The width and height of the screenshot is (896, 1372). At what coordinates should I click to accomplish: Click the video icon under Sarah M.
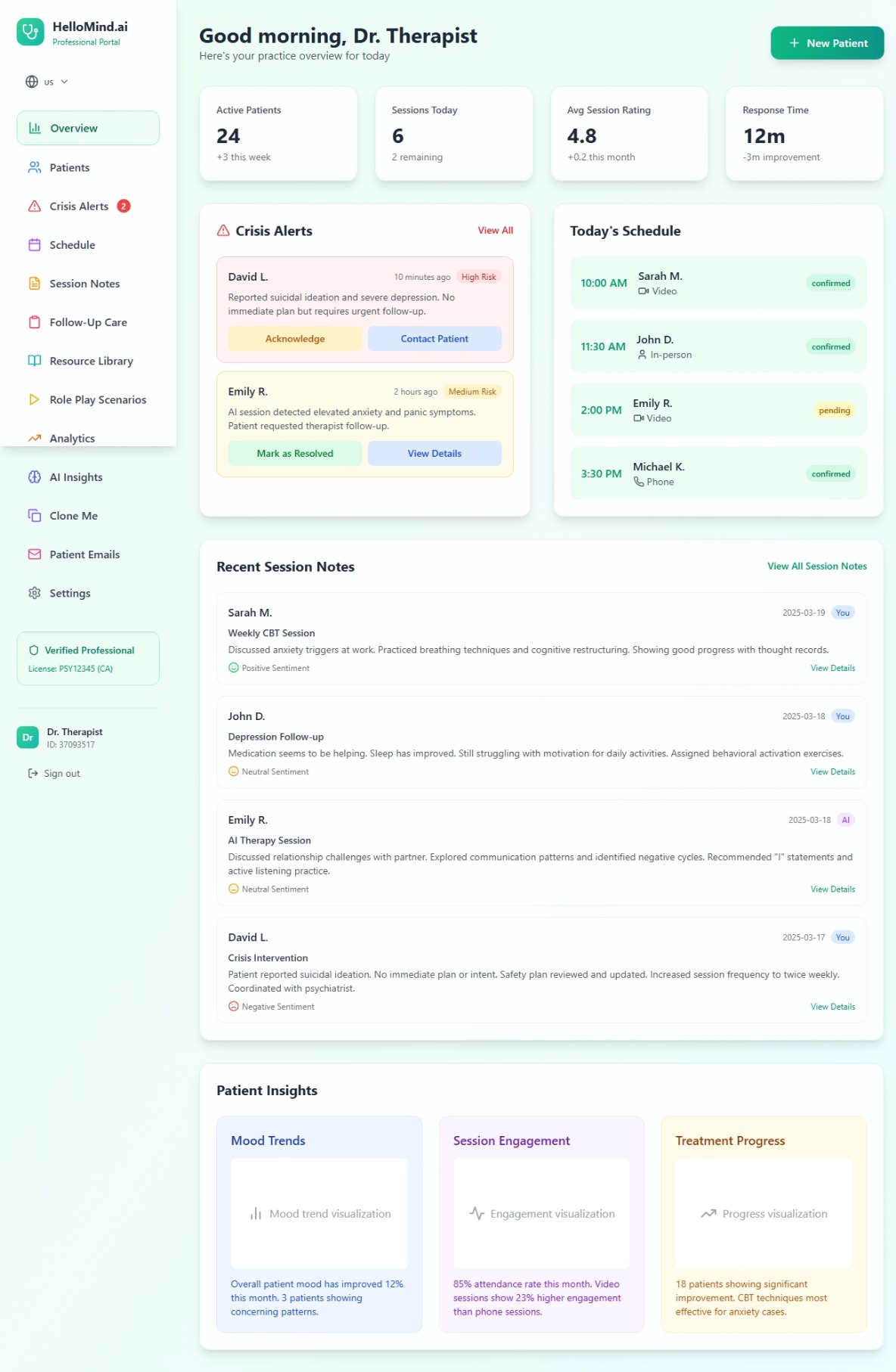coord(643,291)
